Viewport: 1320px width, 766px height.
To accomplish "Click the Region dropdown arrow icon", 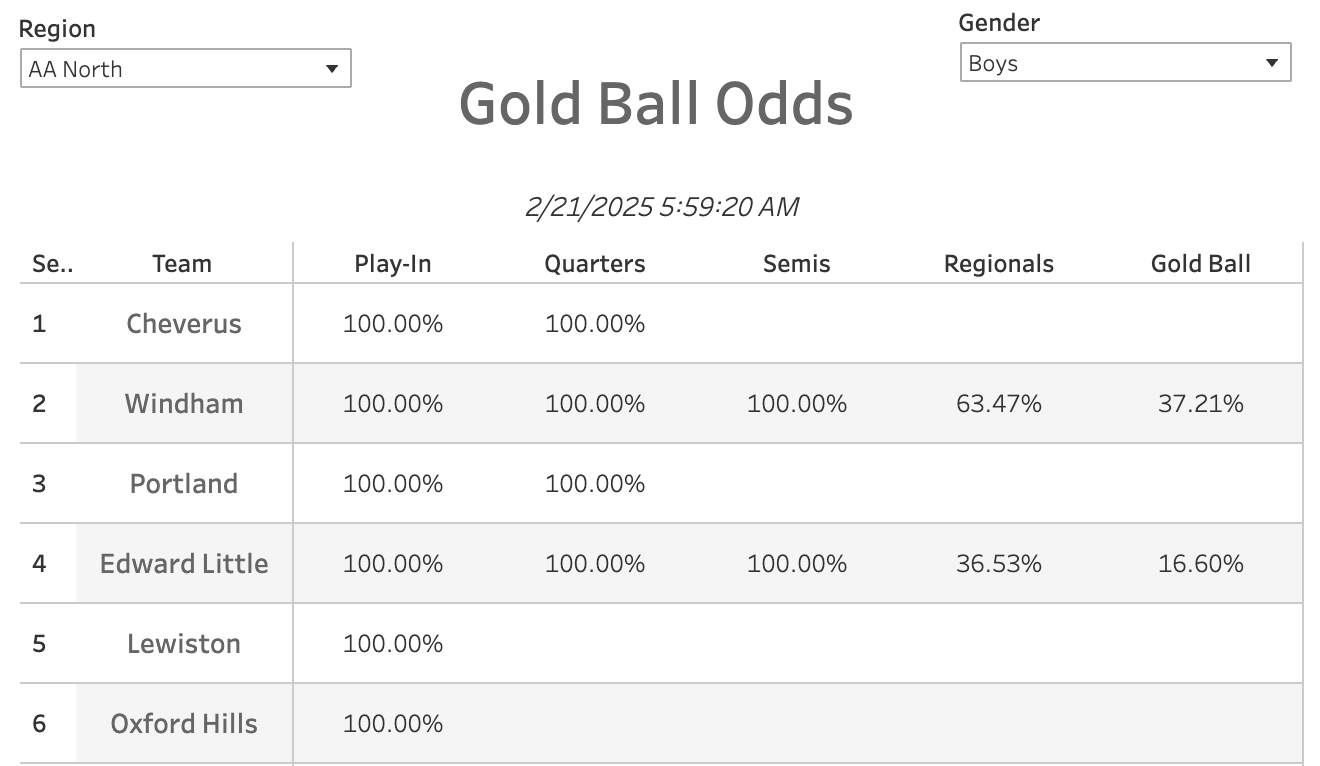I will (x=332, y=69).
